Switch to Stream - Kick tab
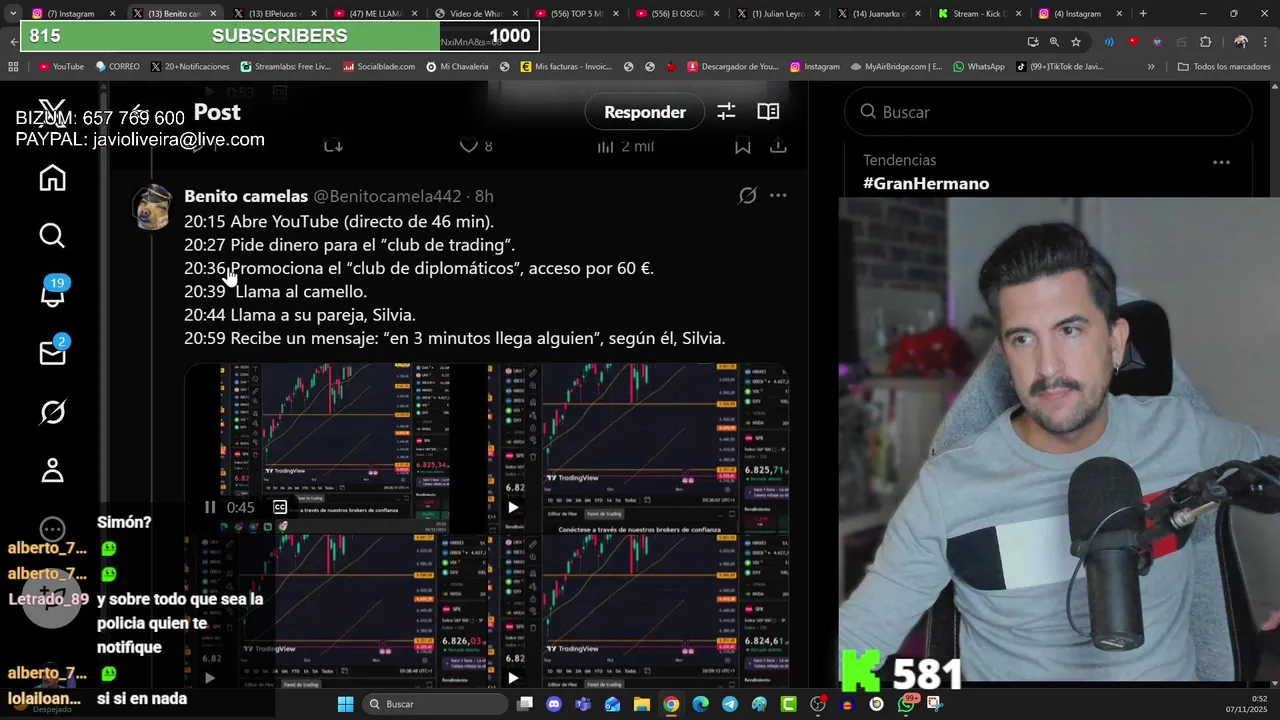1280x720 pixels. (x=978, y=14)
